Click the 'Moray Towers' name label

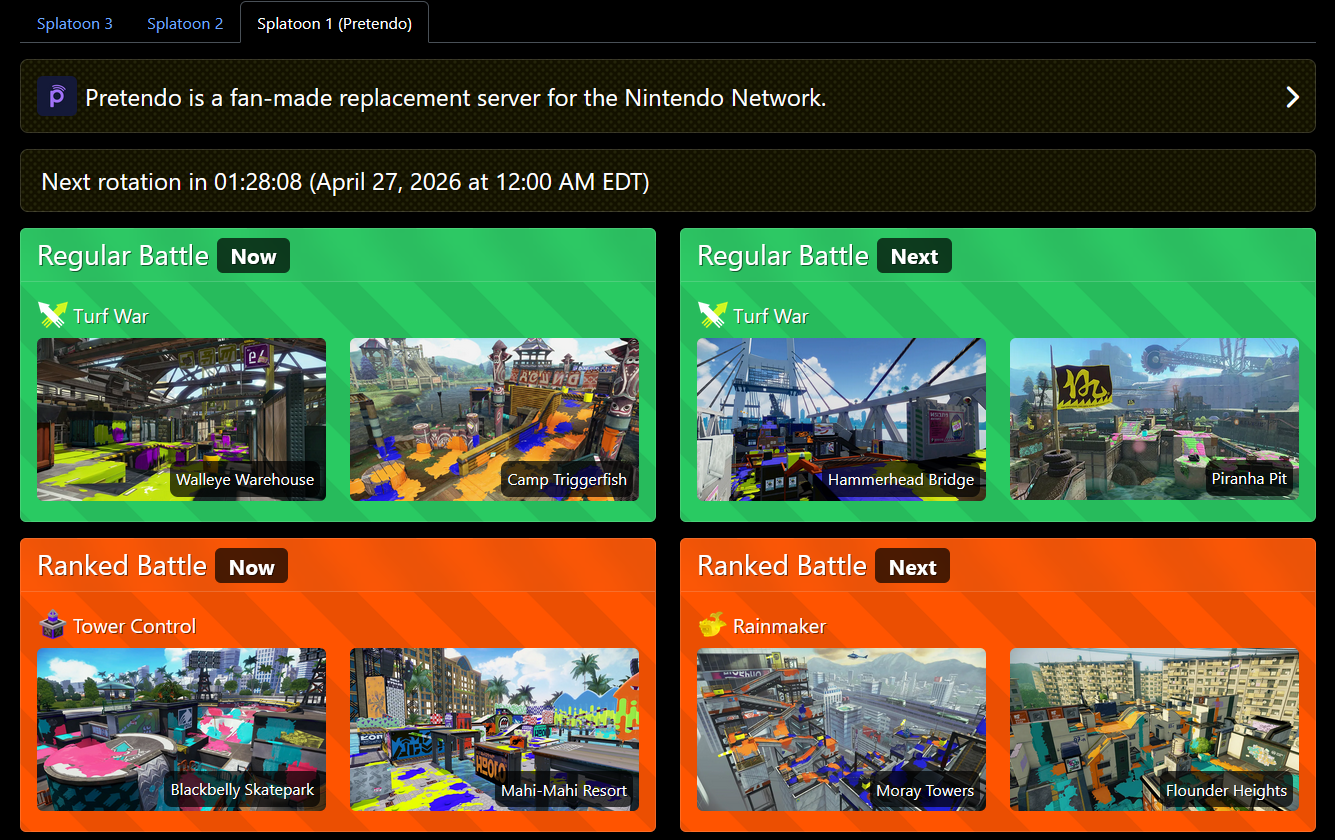tap(925, 791)
